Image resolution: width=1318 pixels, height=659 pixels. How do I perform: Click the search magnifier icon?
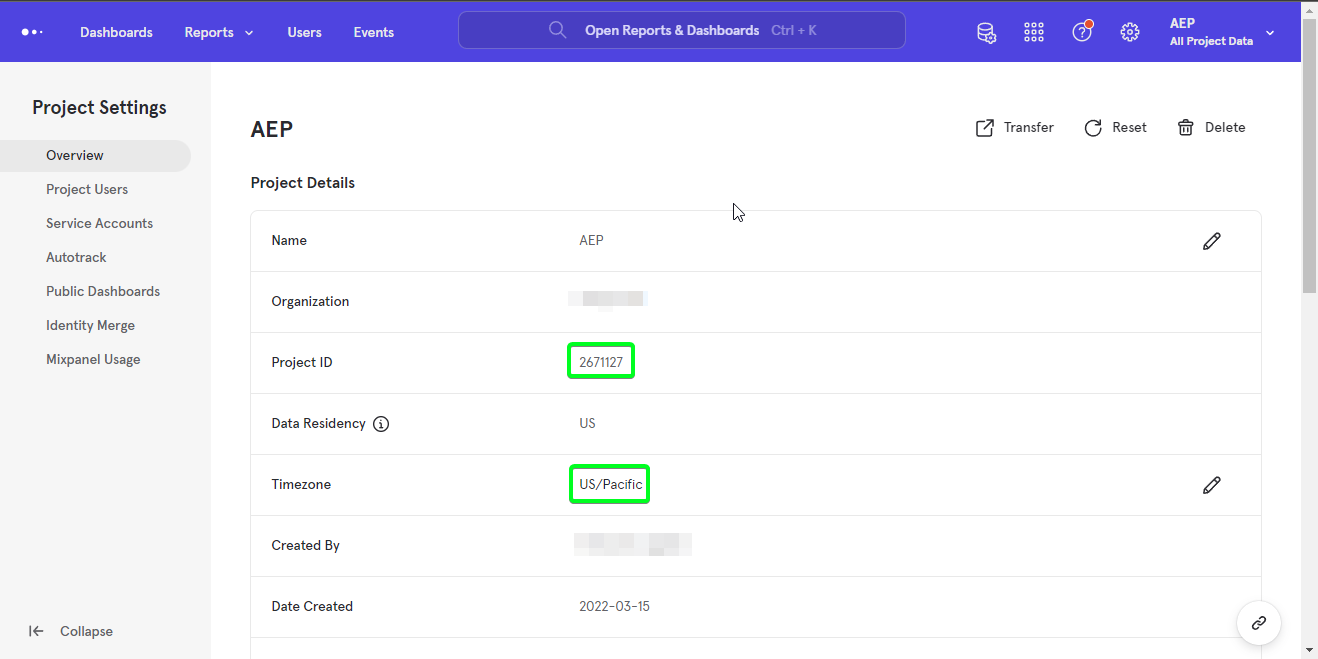tap(558, 30)
